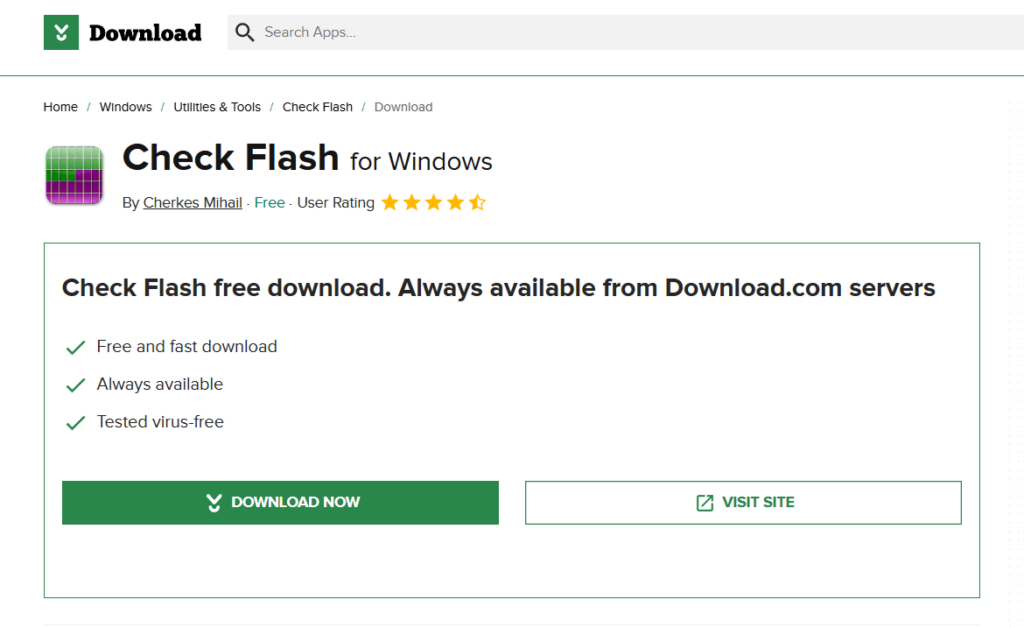Click the checkmark beside Free and fast download
Image resolution: width=1024 pixels, height=628 pixels.
pyautogui.click(x=75, y=347)
